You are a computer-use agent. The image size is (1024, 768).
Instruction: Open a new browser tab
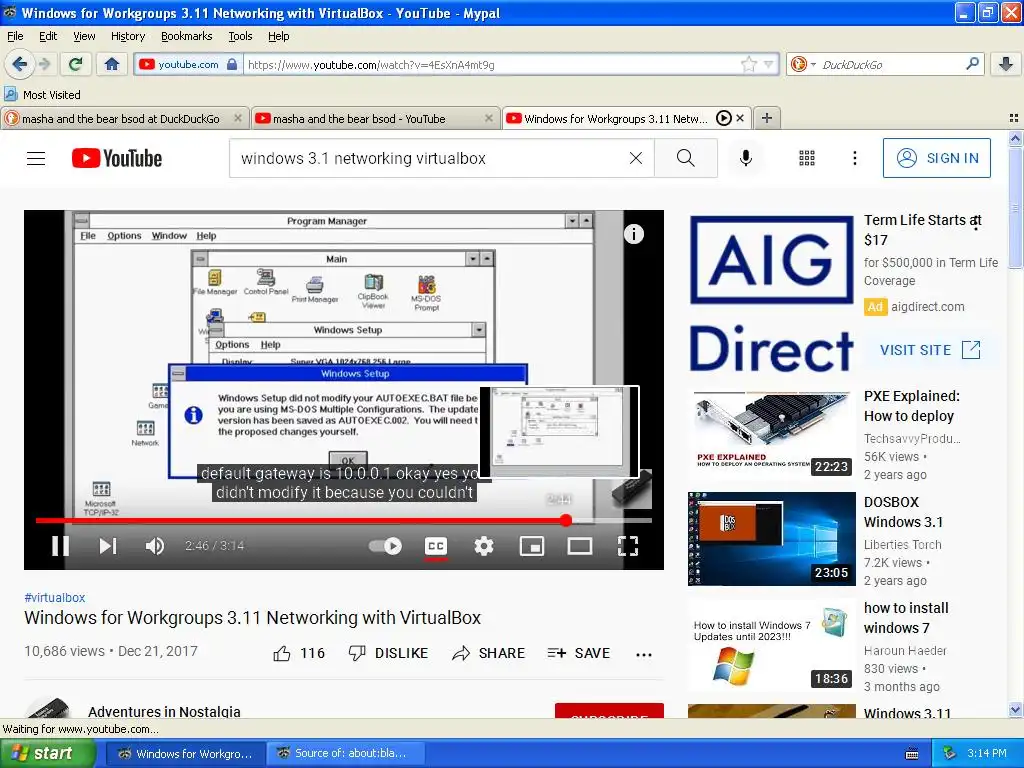(767, 118)
